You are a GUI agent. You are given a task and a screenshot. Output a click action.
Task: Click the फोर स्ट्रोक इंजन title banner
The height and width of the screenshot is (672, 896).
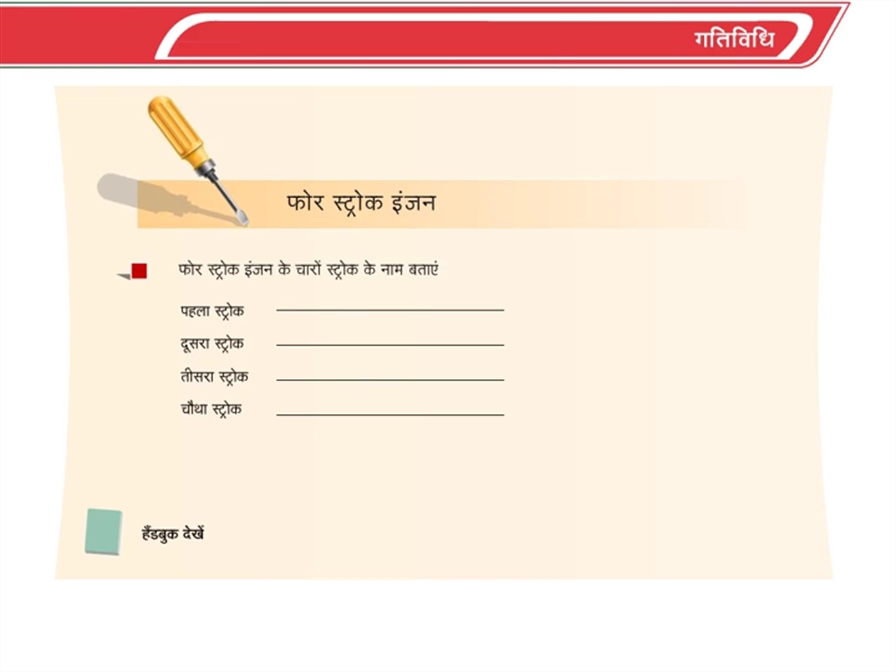tap(440, 204)
